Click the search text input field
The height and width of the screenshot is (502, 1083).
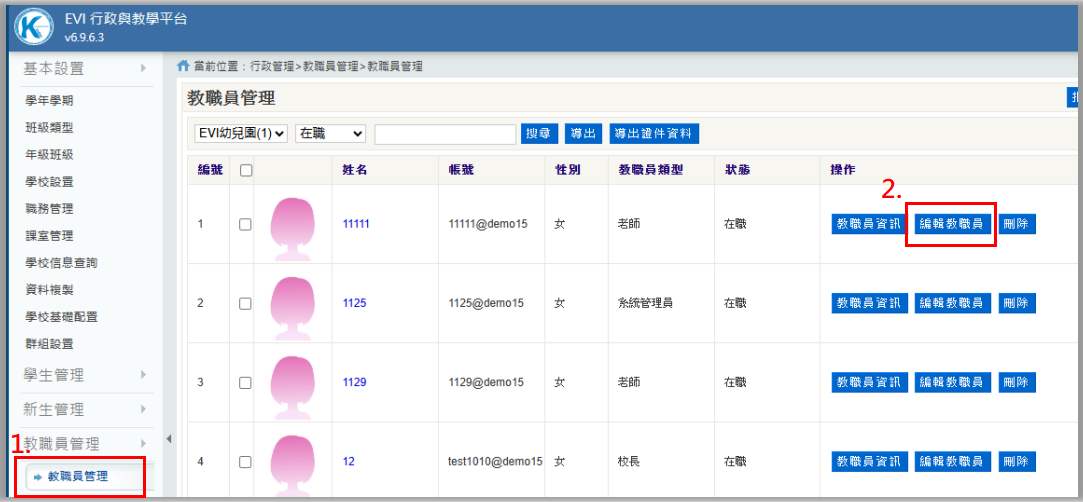445,134
